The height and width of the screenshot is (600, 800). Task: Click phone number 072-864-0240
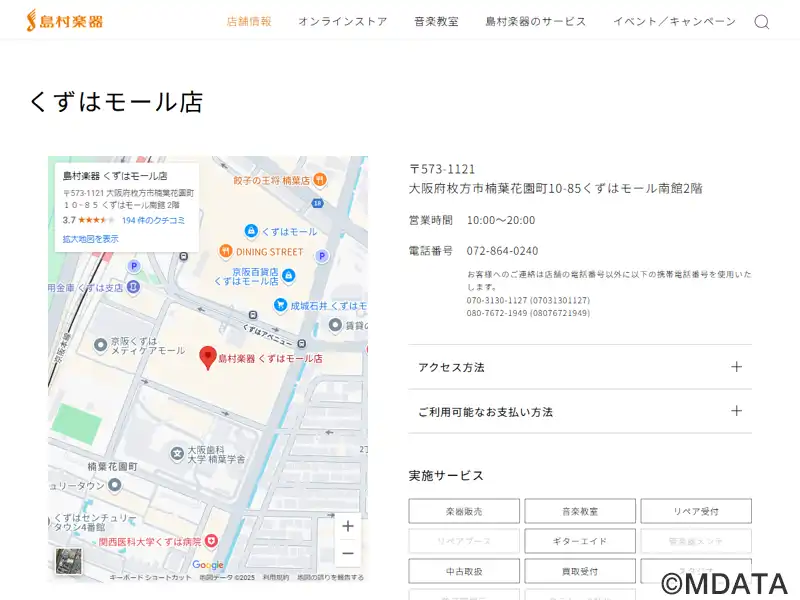[x=502, y=251]
